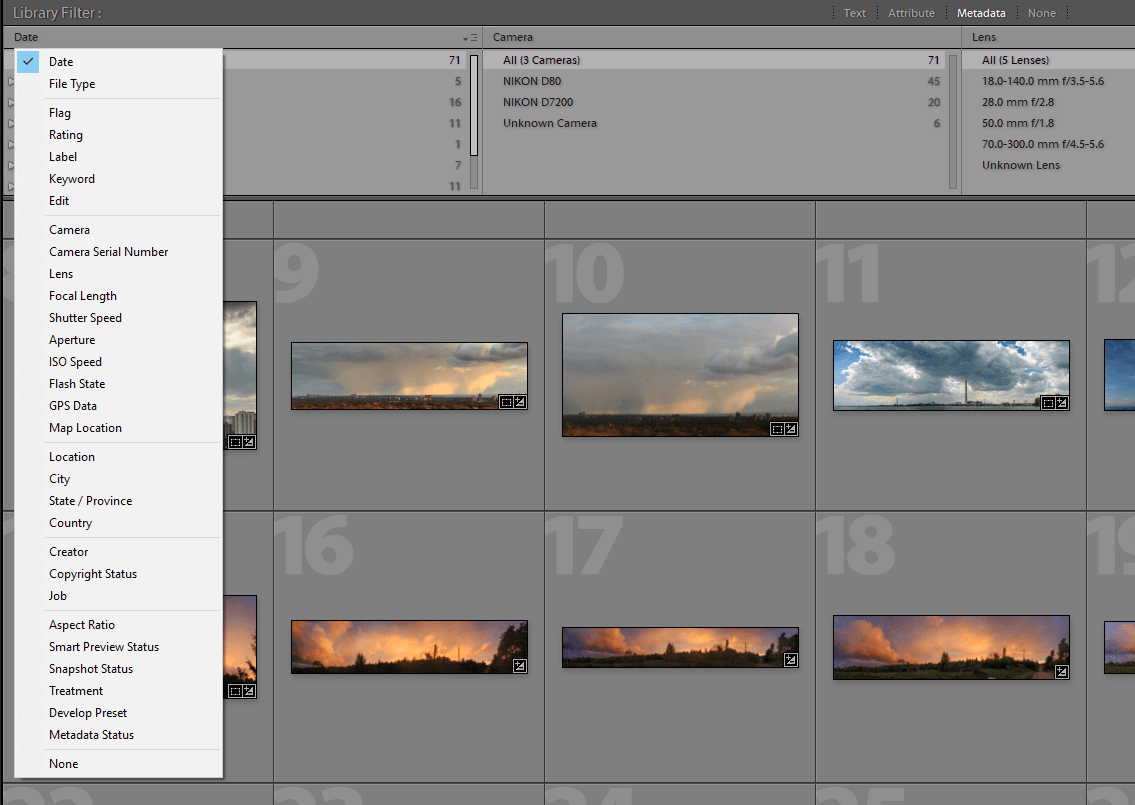
Task: Choose Flag from the filter menu
Action: [118, 113]
